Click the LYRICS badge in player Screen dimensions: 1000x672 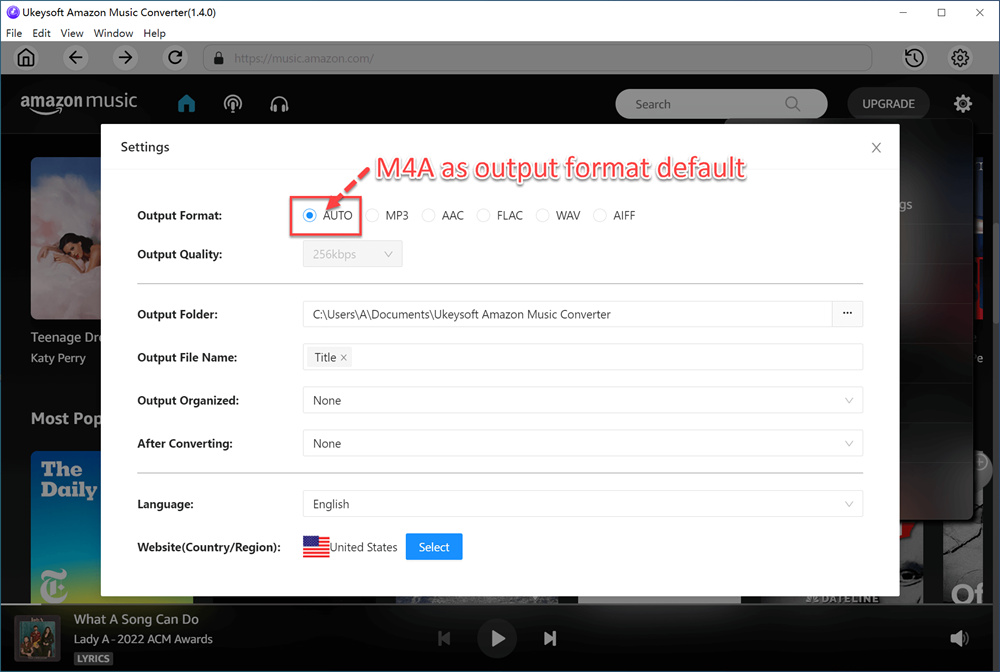93,659
